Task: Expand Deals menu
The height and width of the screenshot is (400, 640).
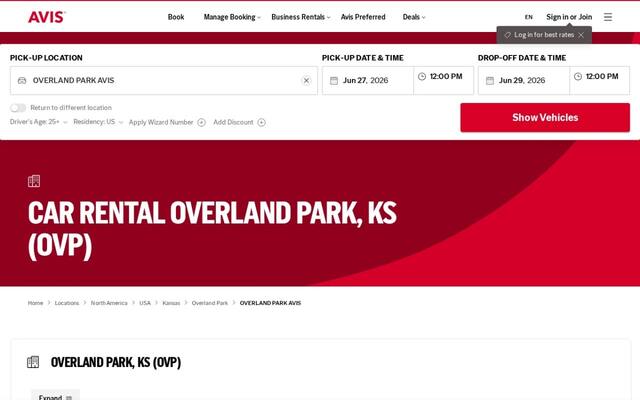Action: [x=414, y=17]
